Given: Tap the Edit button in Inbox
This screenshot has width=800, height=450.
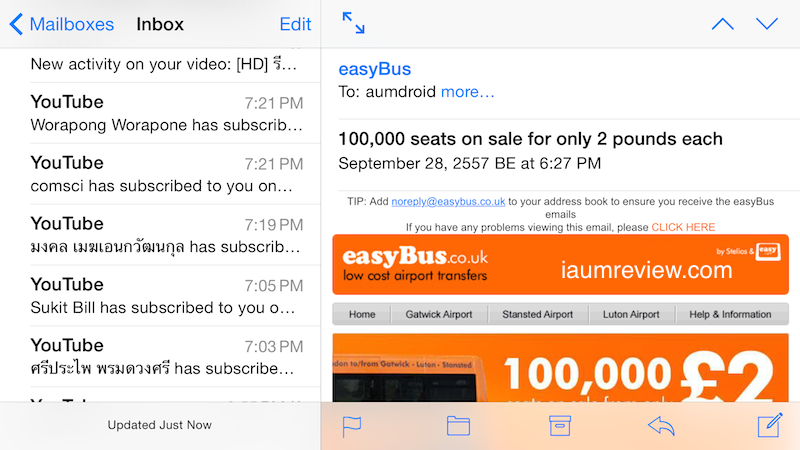Looking at the screenshot, I should point(295,24).
